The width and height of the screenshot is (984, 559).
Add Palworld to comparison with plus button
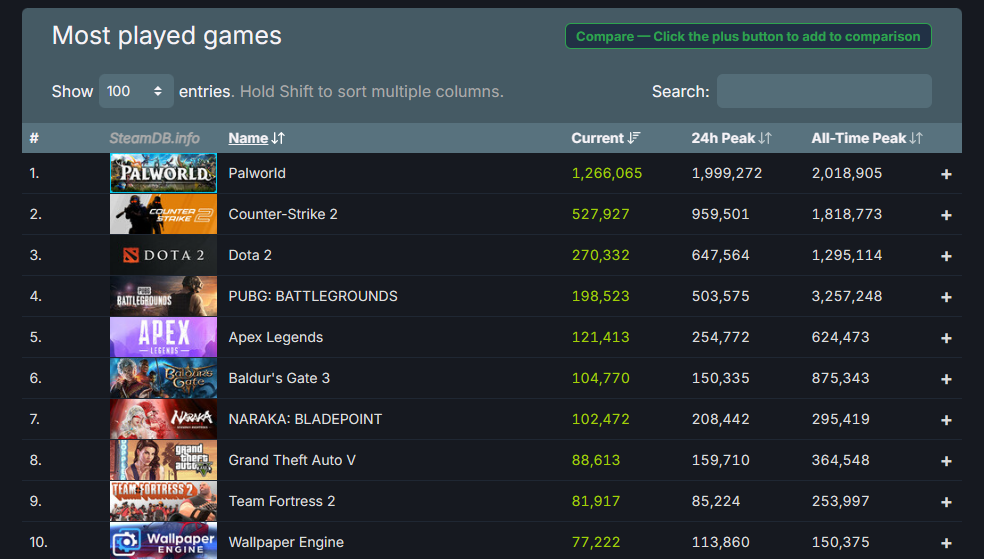coord(946,174)
